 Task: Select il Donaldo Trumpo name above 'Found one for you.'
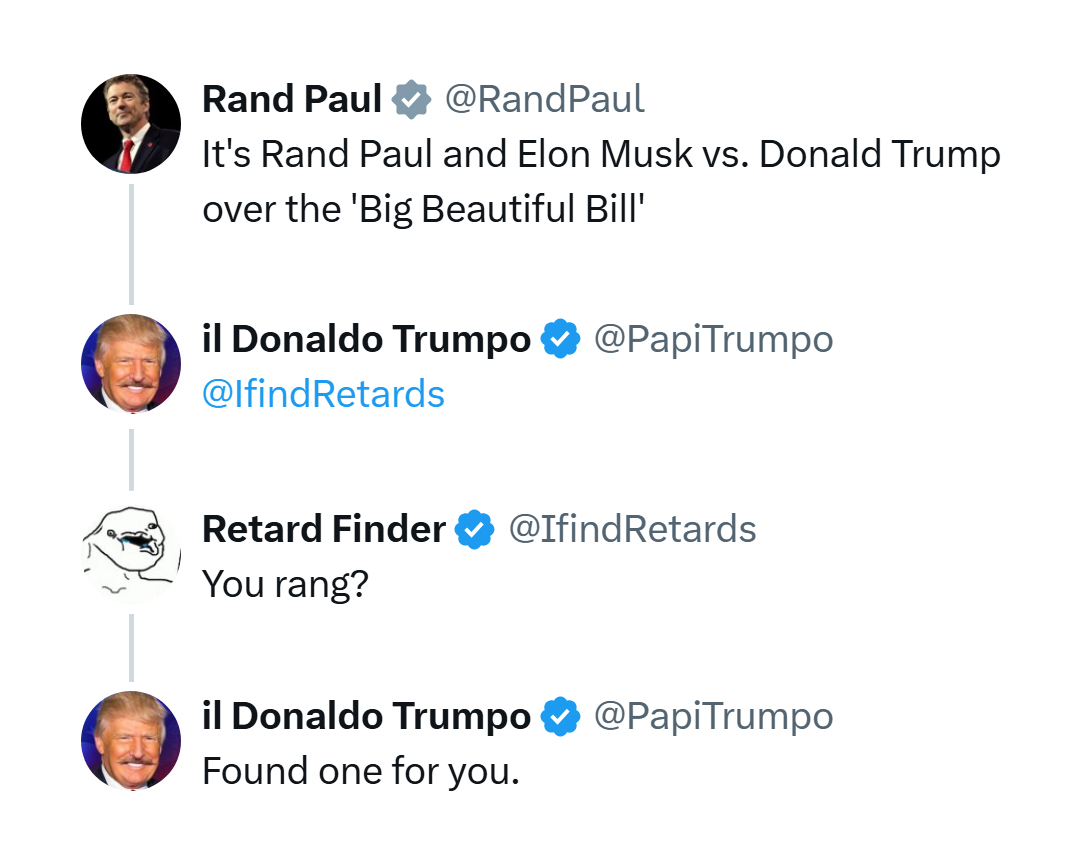(x=367, y=716)
